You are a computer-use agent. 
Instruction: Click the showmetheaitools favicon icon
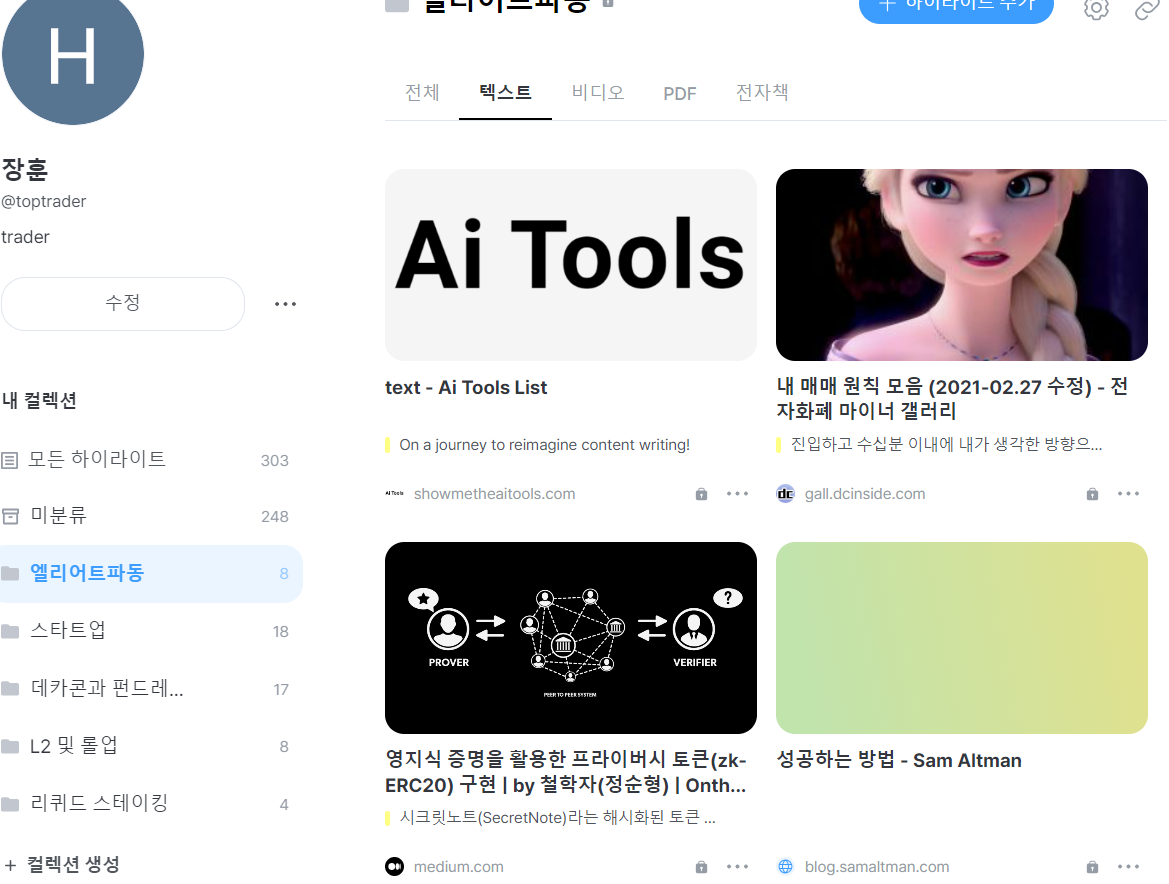point(394,493)
